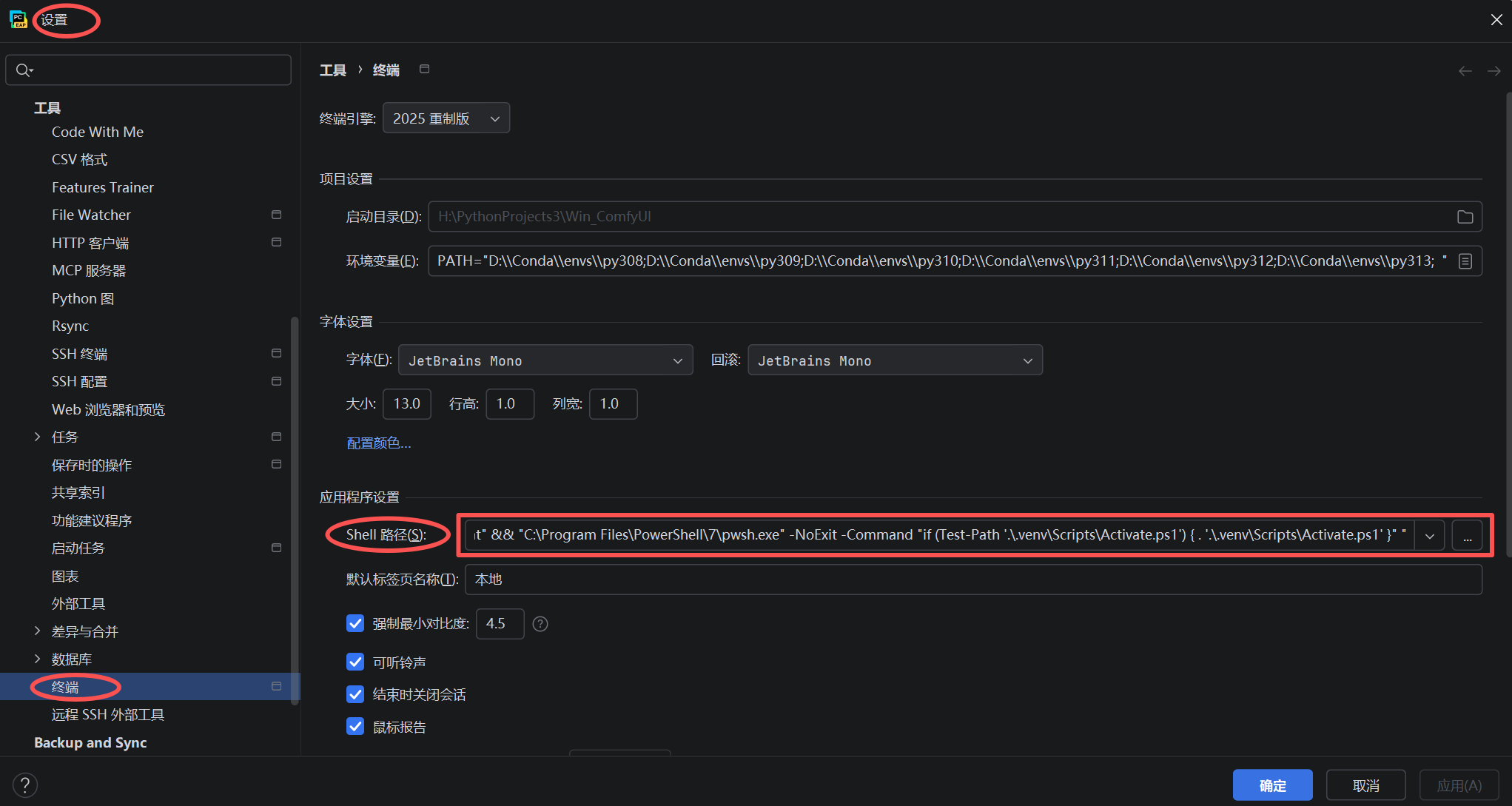This screenshot has height=806, width=1512.
Task: Click project-level icon next to File Watcher
Action: click(x=276, y=215)
